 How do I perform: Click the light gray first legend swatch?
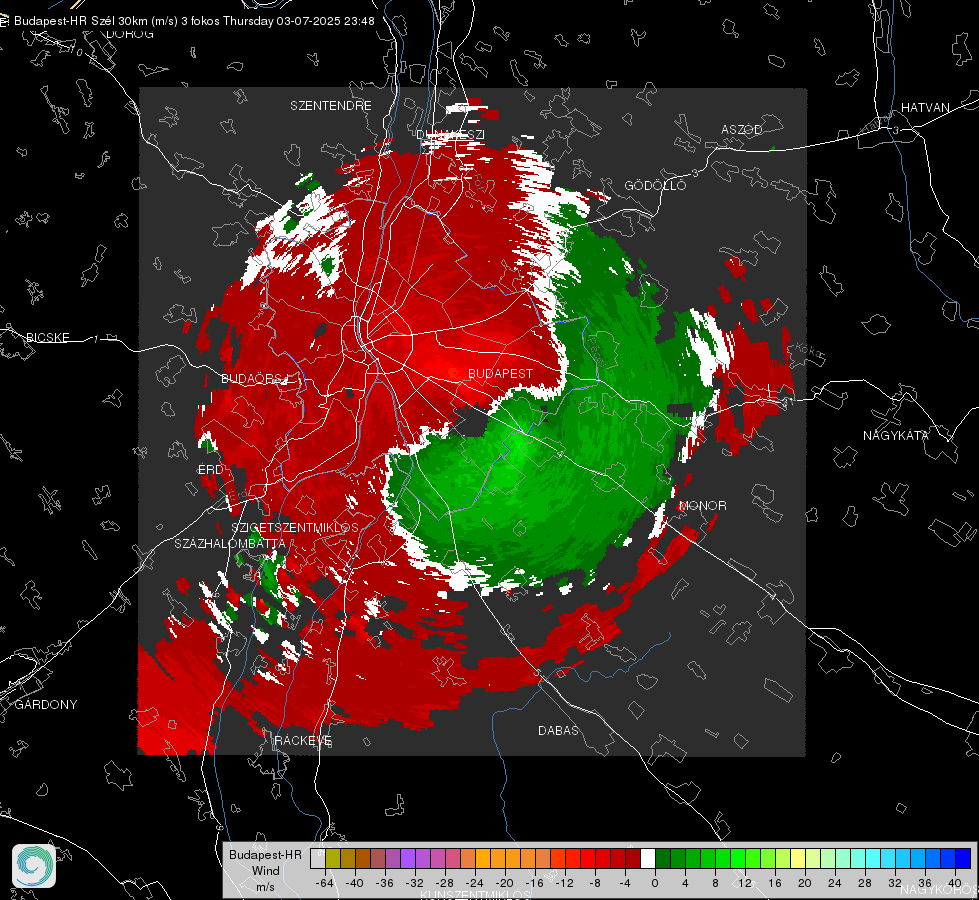[x=318, y=858]
